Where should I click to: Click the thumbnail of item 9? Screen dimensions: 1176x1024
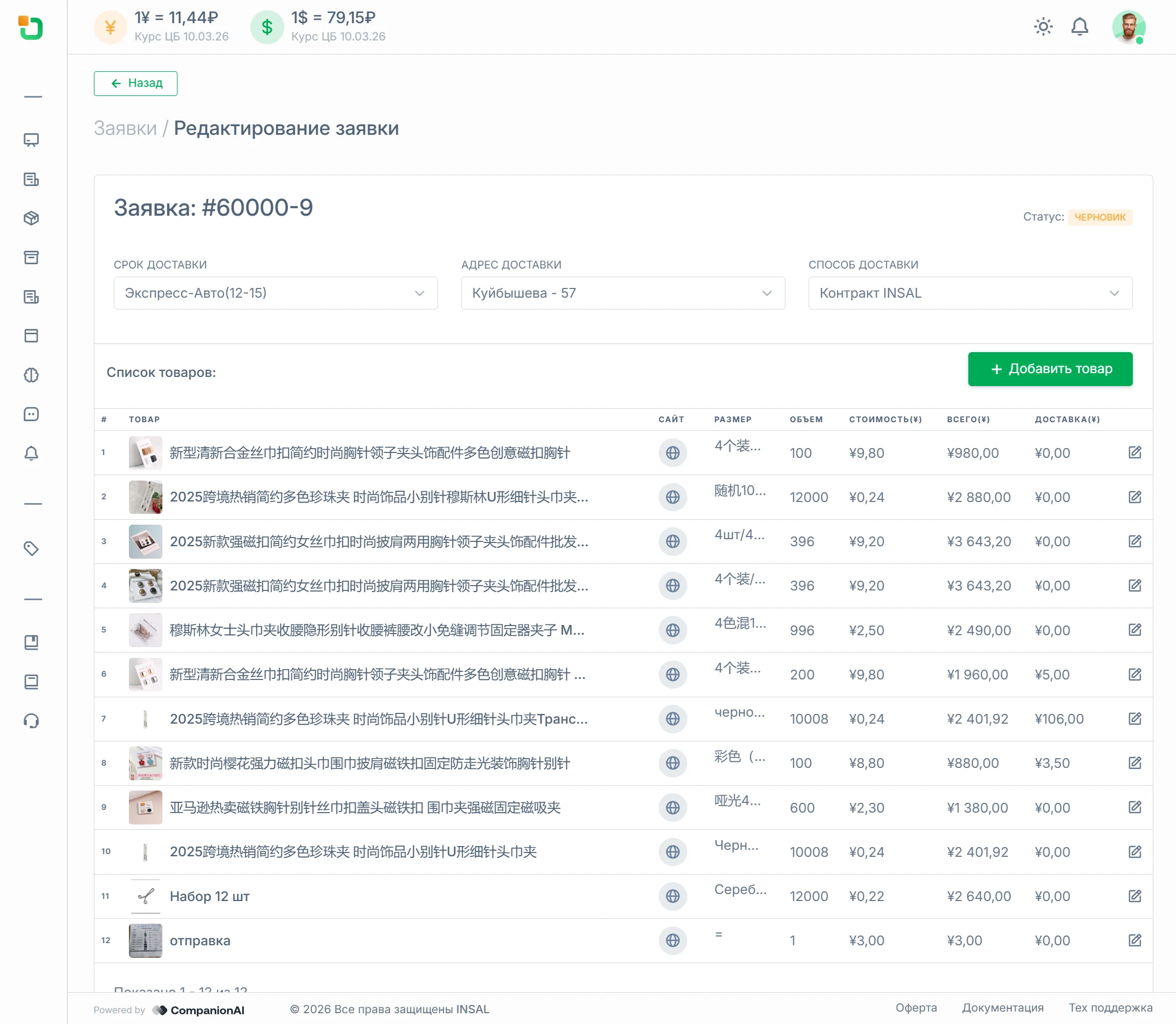(145, 807)
